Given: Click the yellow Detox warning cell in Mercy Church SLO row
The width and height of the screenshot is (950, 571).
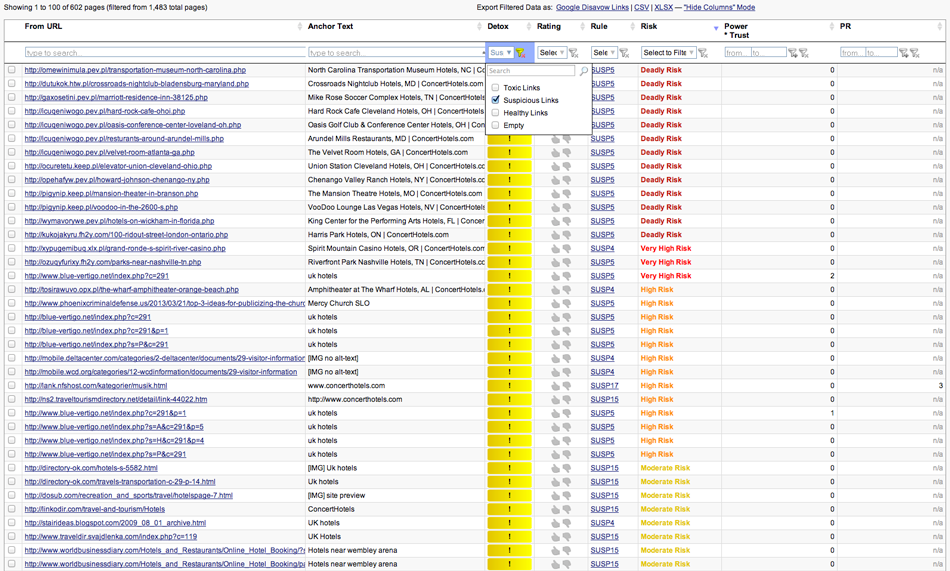Looking at the screenshot, I should tap(510, 304).
